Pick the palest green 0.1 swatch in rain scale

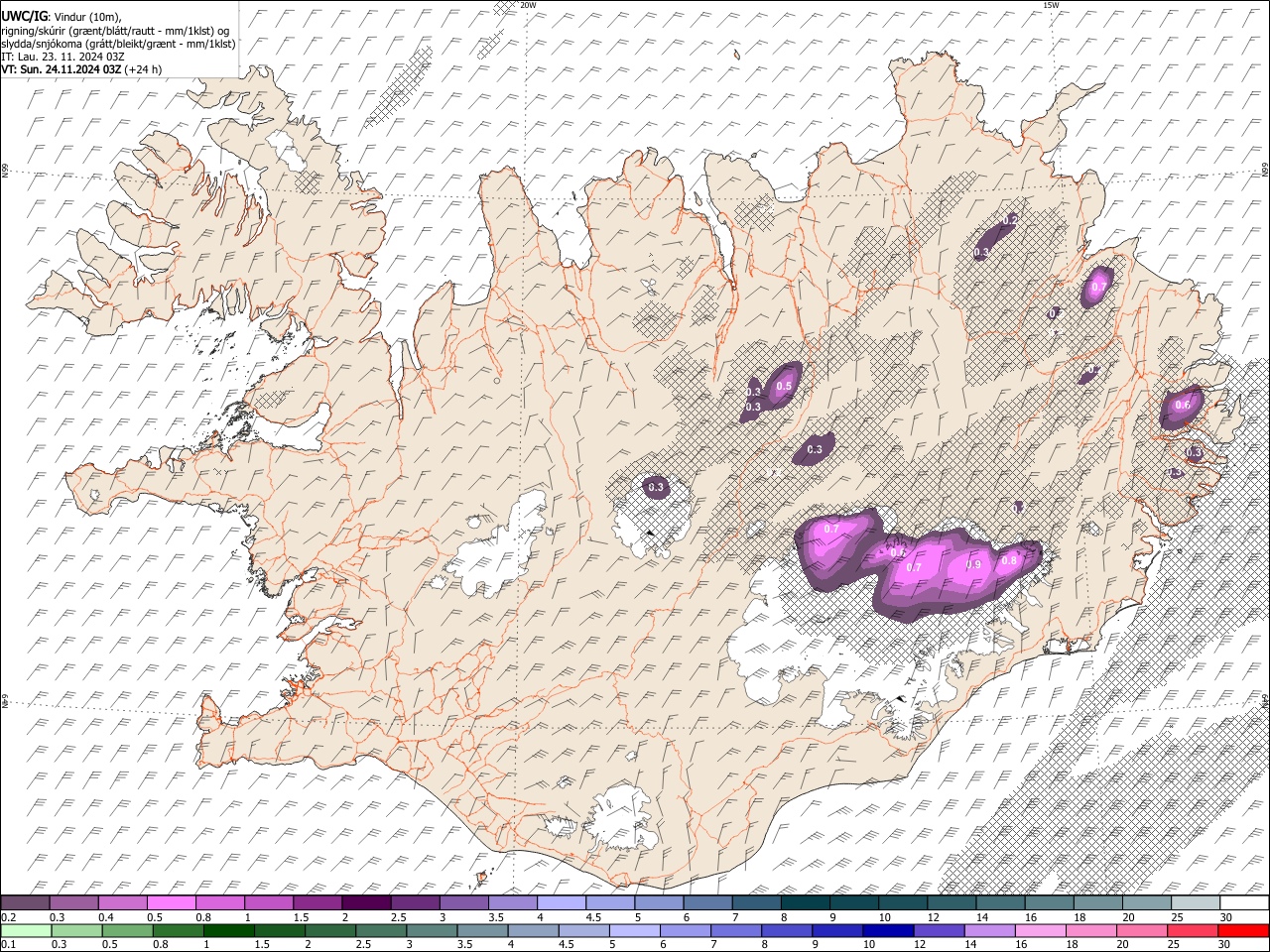click(x=25, y=930)
